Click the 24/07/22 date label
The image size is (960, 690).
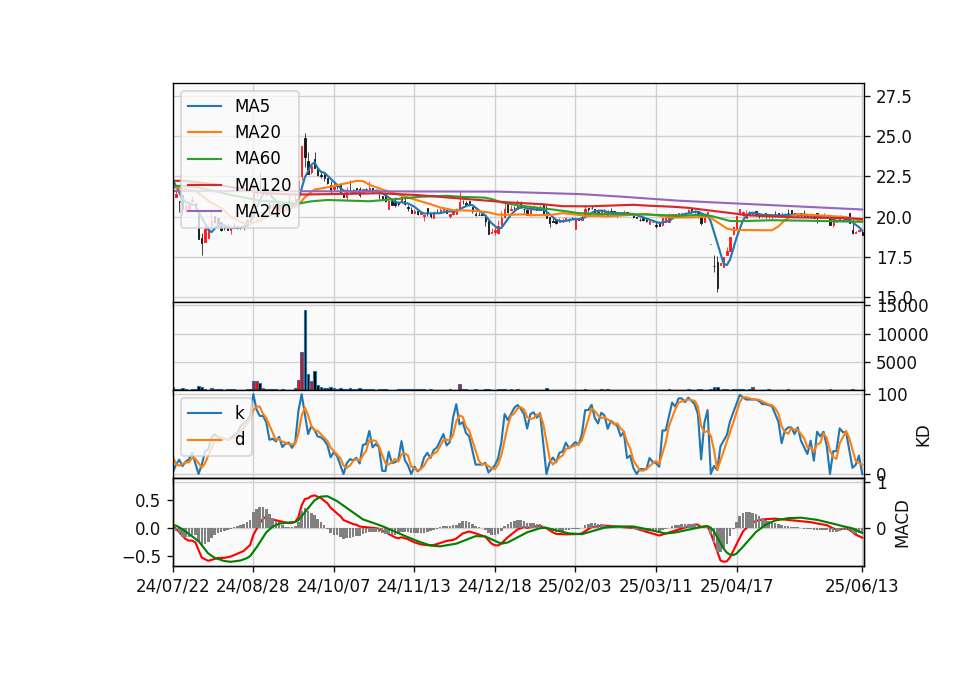[x=173, y=586]
